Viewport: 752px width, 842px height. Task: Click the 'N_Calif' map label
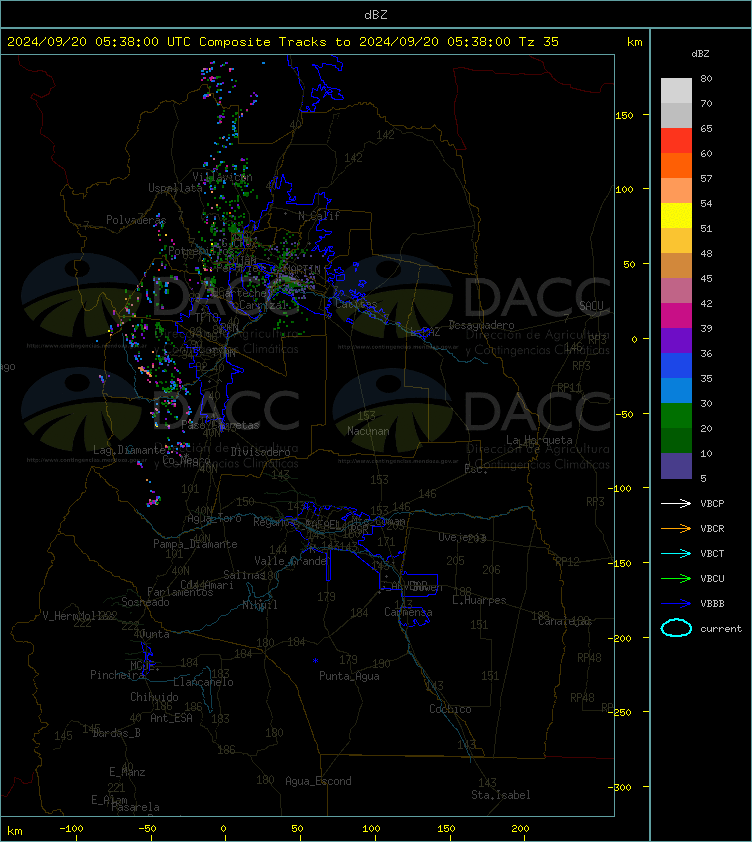click(319, 216)
